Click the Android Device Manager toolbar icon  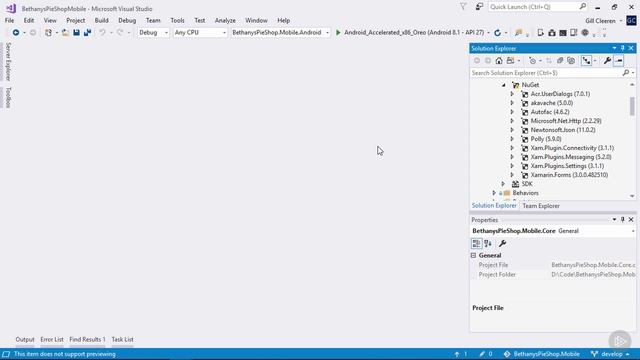point(541,32)
